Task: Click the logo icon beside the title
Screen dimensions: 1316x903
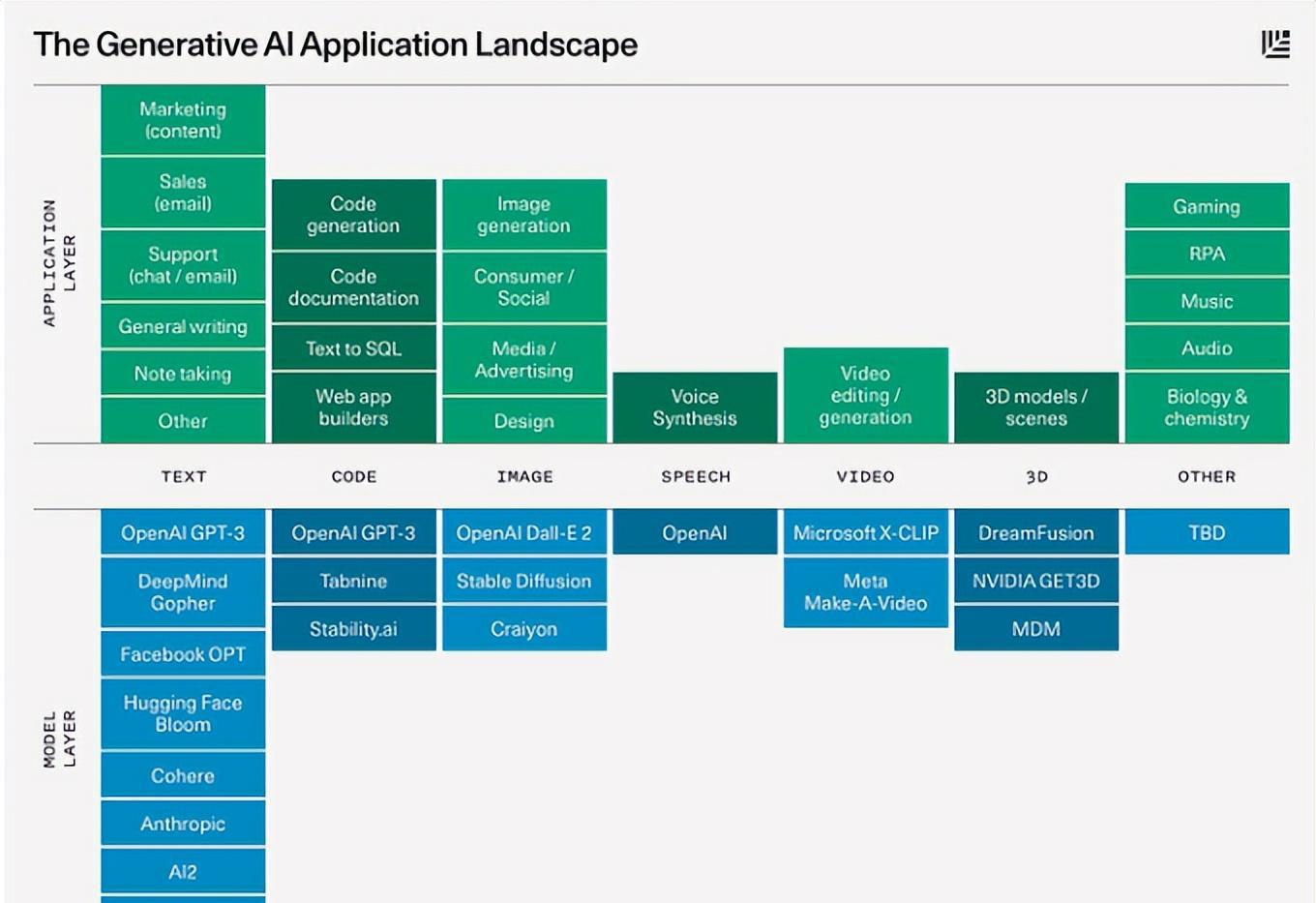Action: tap(1275, 45)
